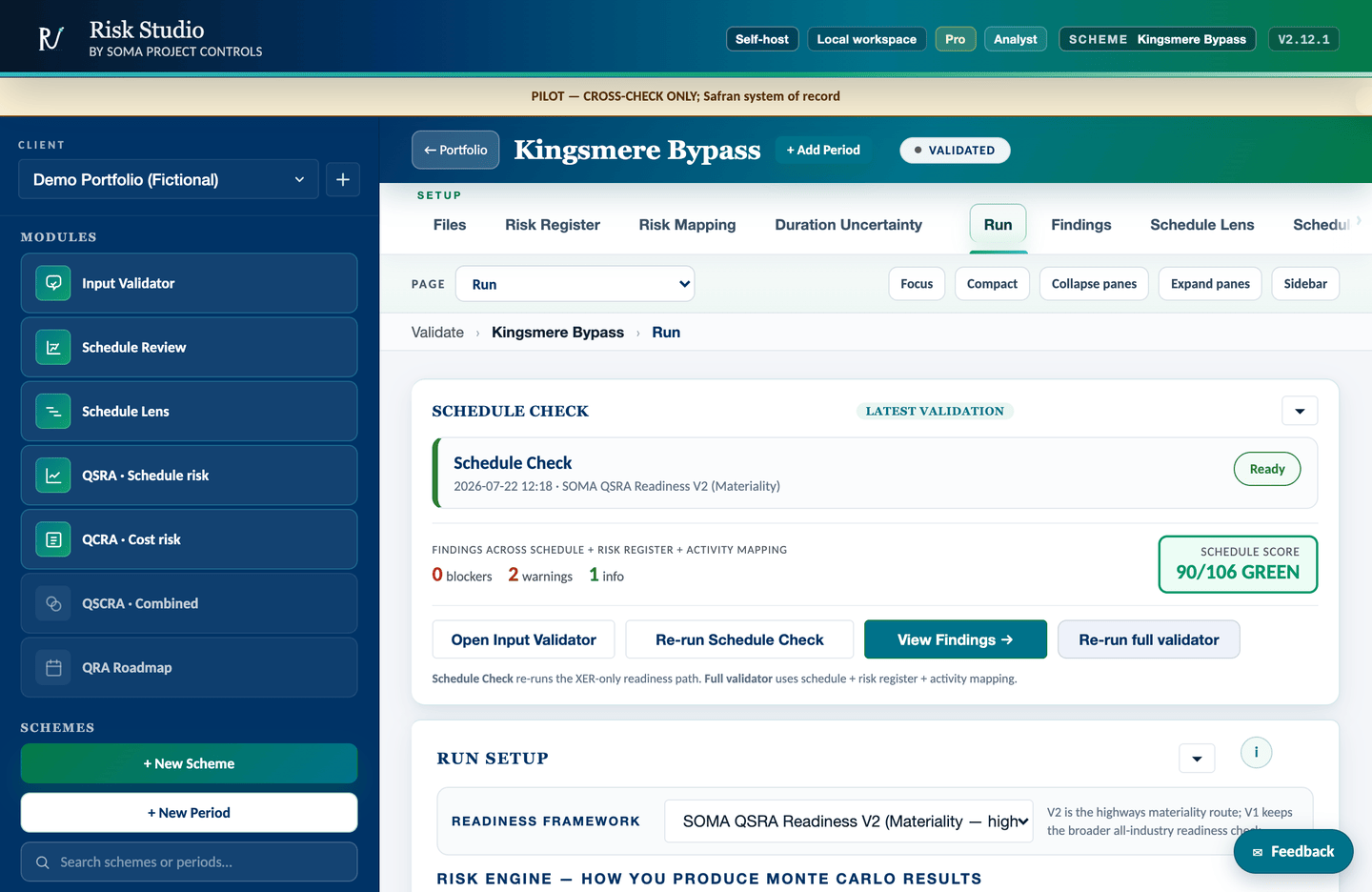Image resolution: width=1372 pixels, height=892 pixels.
Task: Toggle Focus view mode
Action: point(917,284)
